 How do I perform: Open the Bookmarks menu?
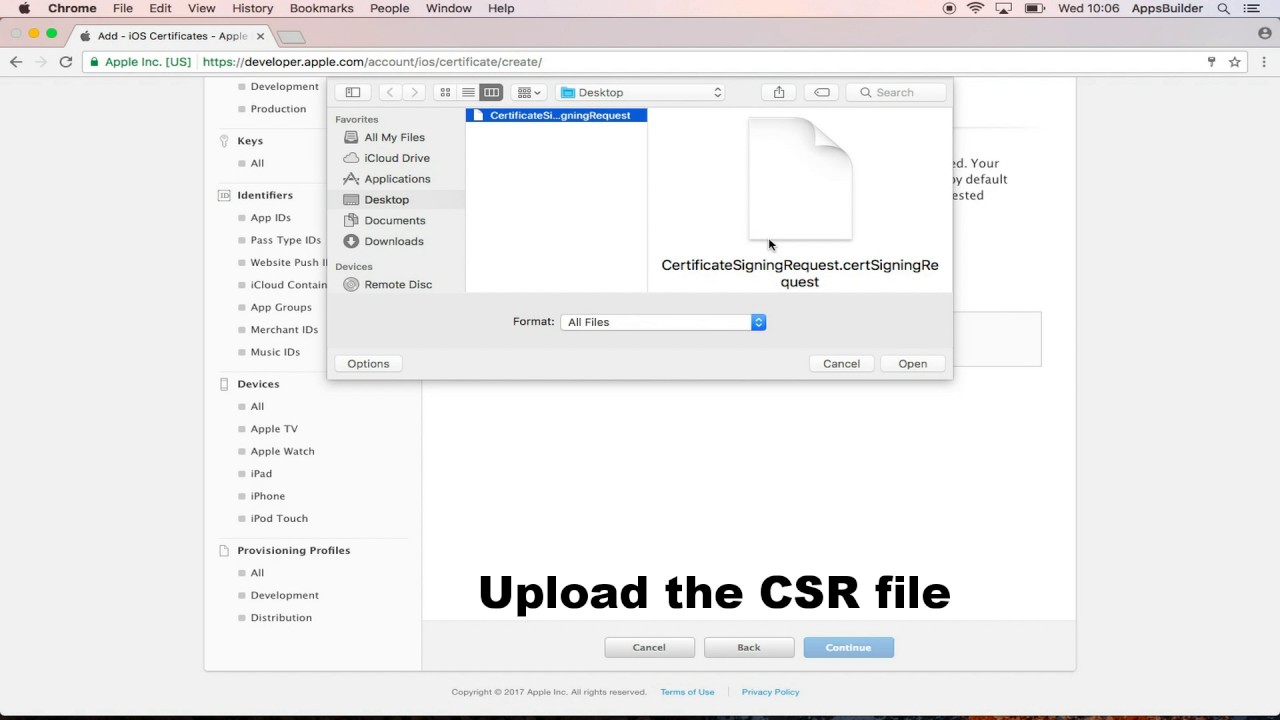[x=321, y=8]
